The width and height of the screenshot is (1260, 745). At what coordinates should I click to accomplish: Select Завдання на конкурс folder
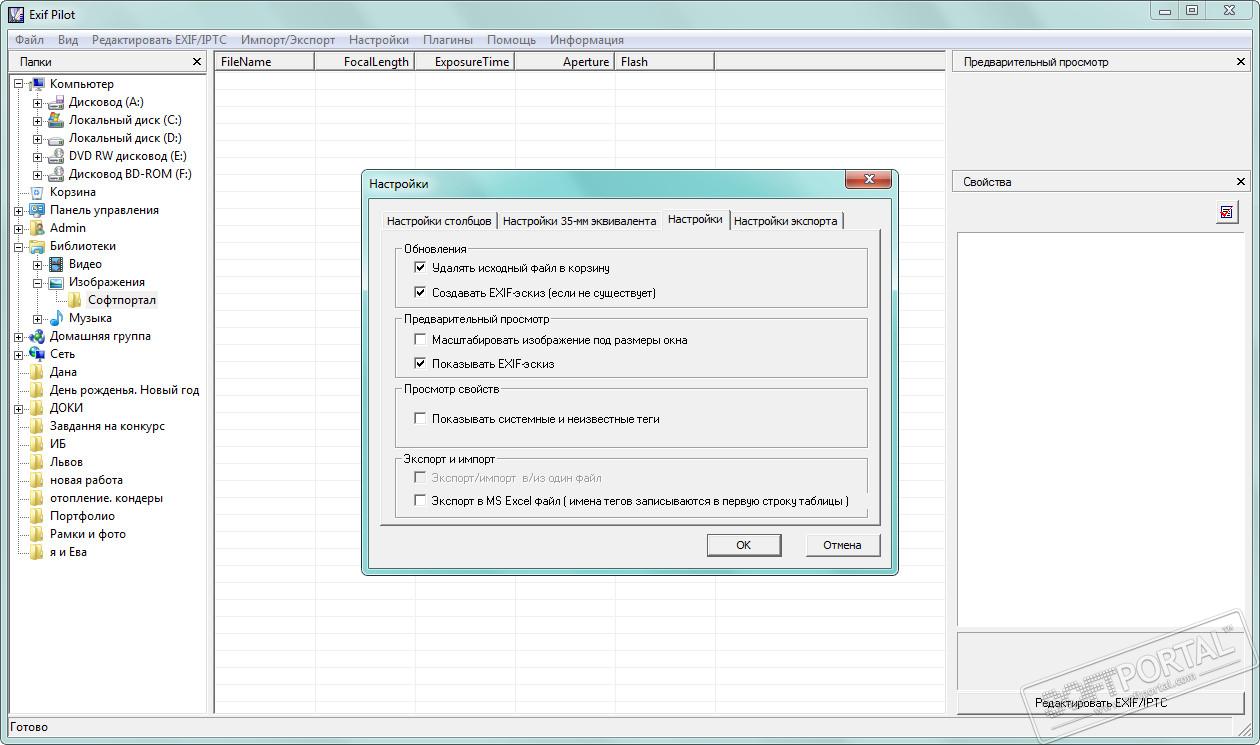107,426
